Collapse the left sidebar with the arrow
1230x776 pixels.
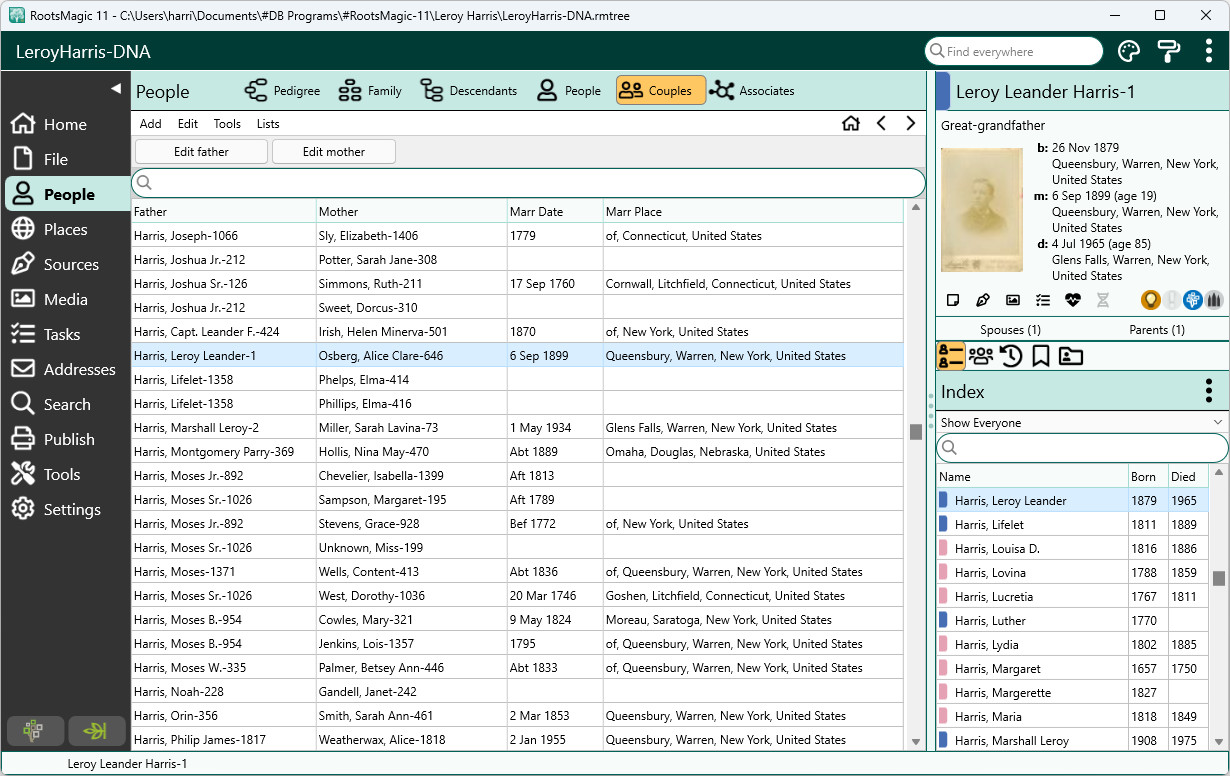point(115,89)
